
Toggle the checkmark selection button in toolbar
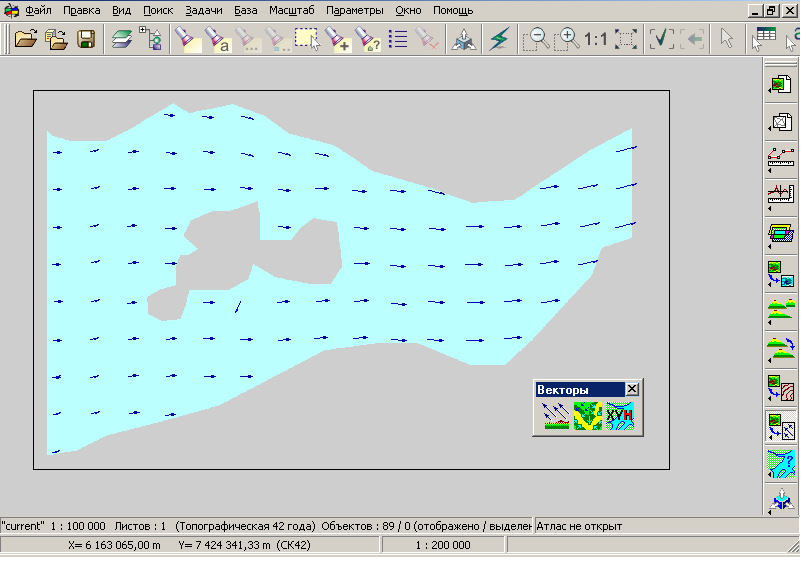(x=661, y=40)
